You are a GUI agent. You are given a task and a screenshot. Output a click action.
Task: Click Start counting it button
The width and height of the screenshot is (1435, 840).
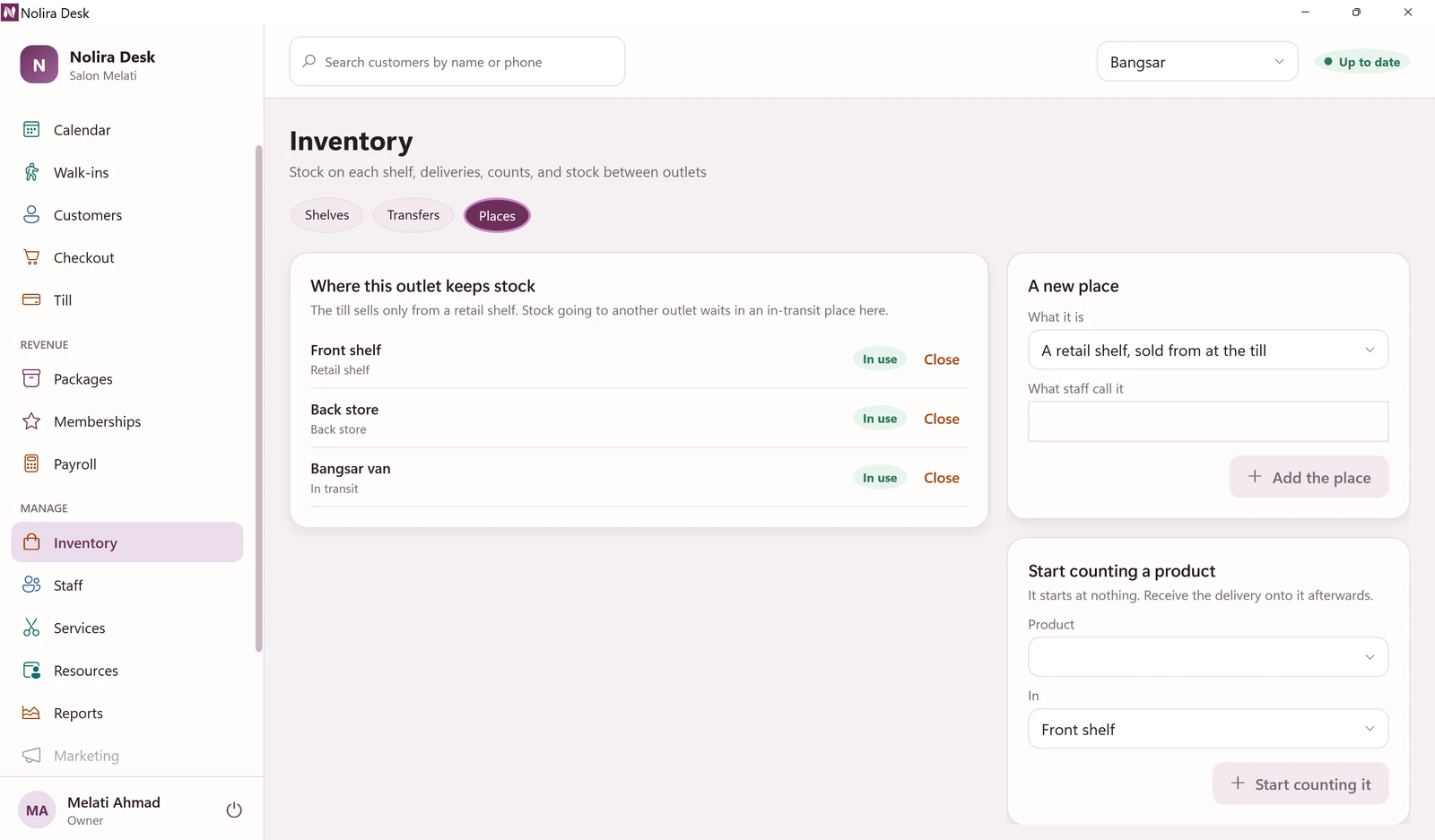[x=1300, y=784]
